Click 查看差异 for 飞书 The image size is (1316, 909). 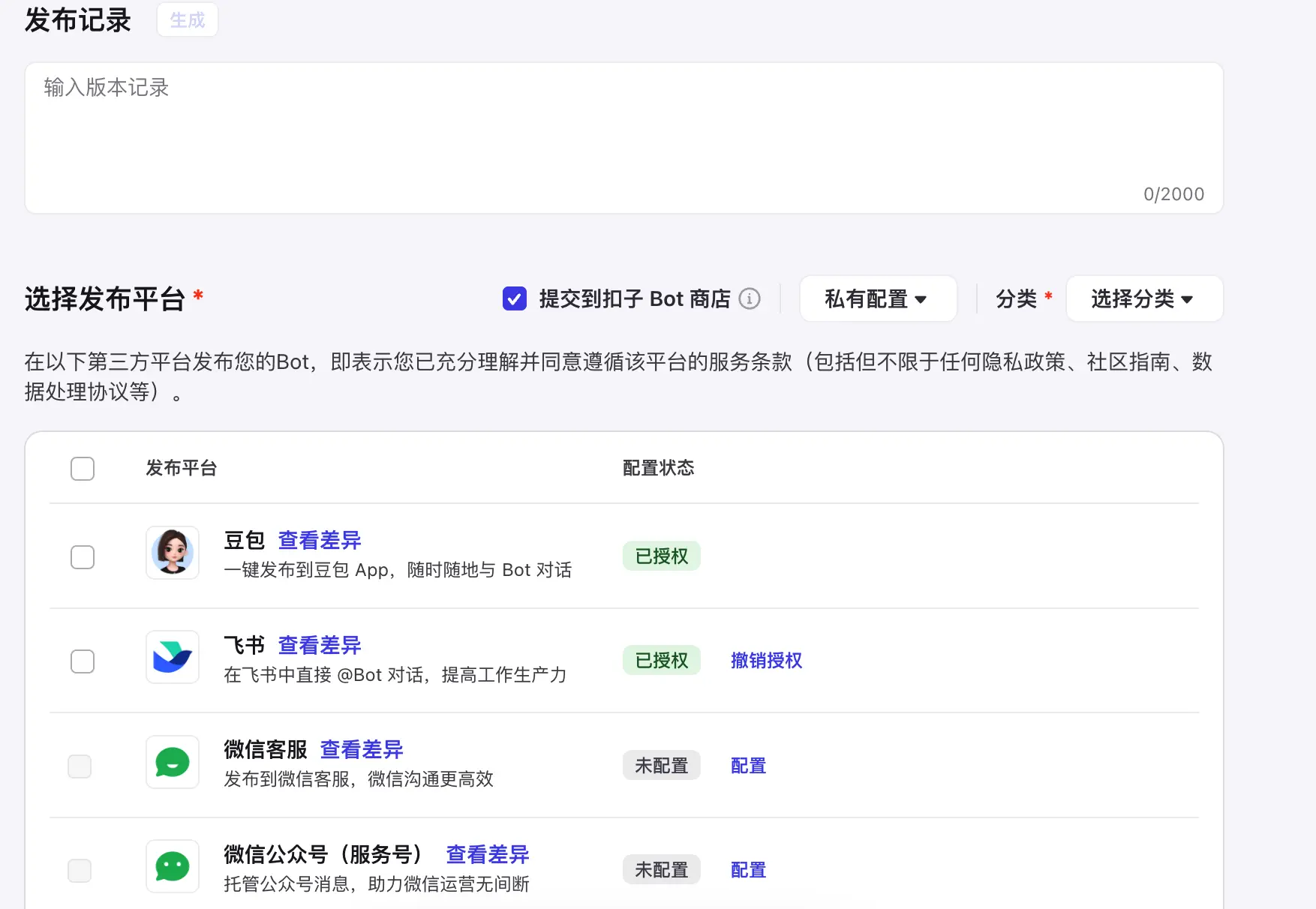coord(318,645)
